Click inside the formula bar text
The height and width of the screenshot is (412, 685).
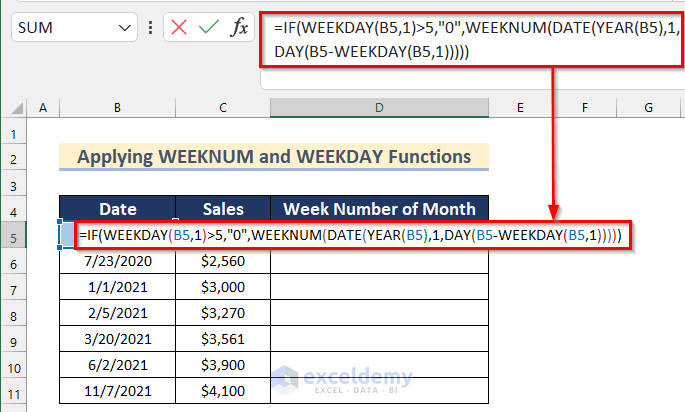click(x=470, y=40)
